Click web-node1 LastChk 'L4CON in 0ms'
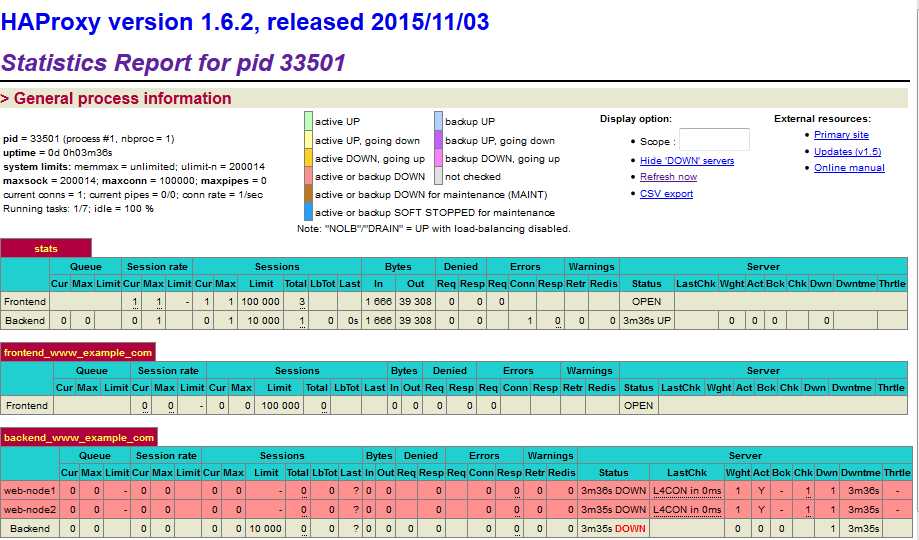The image size is (919, 540). pyautogui.click(x=687, y=491)
